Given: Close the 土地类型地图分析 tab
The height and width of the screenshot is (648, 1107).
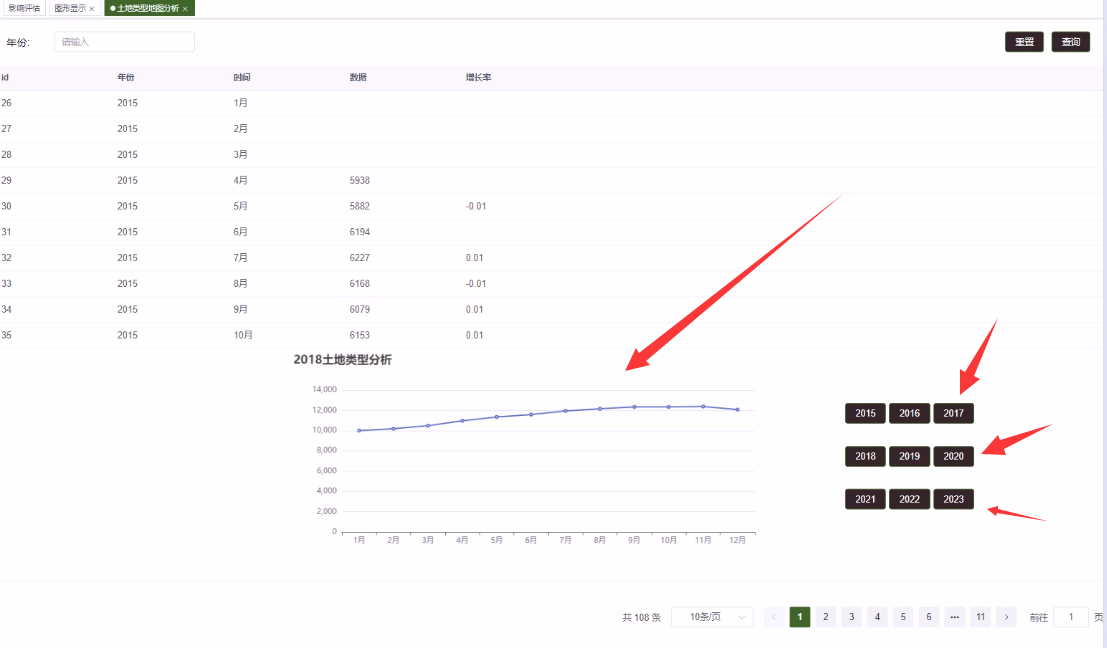Looking at the screenshot, I should click(185, 8).
